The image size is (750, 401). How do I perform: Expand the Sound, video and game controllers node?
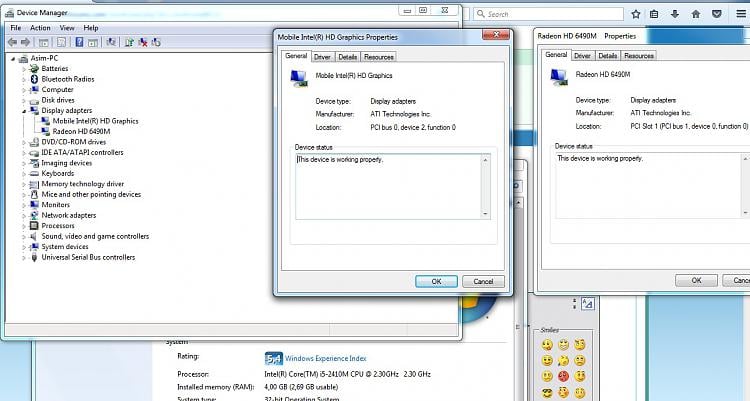24,236
